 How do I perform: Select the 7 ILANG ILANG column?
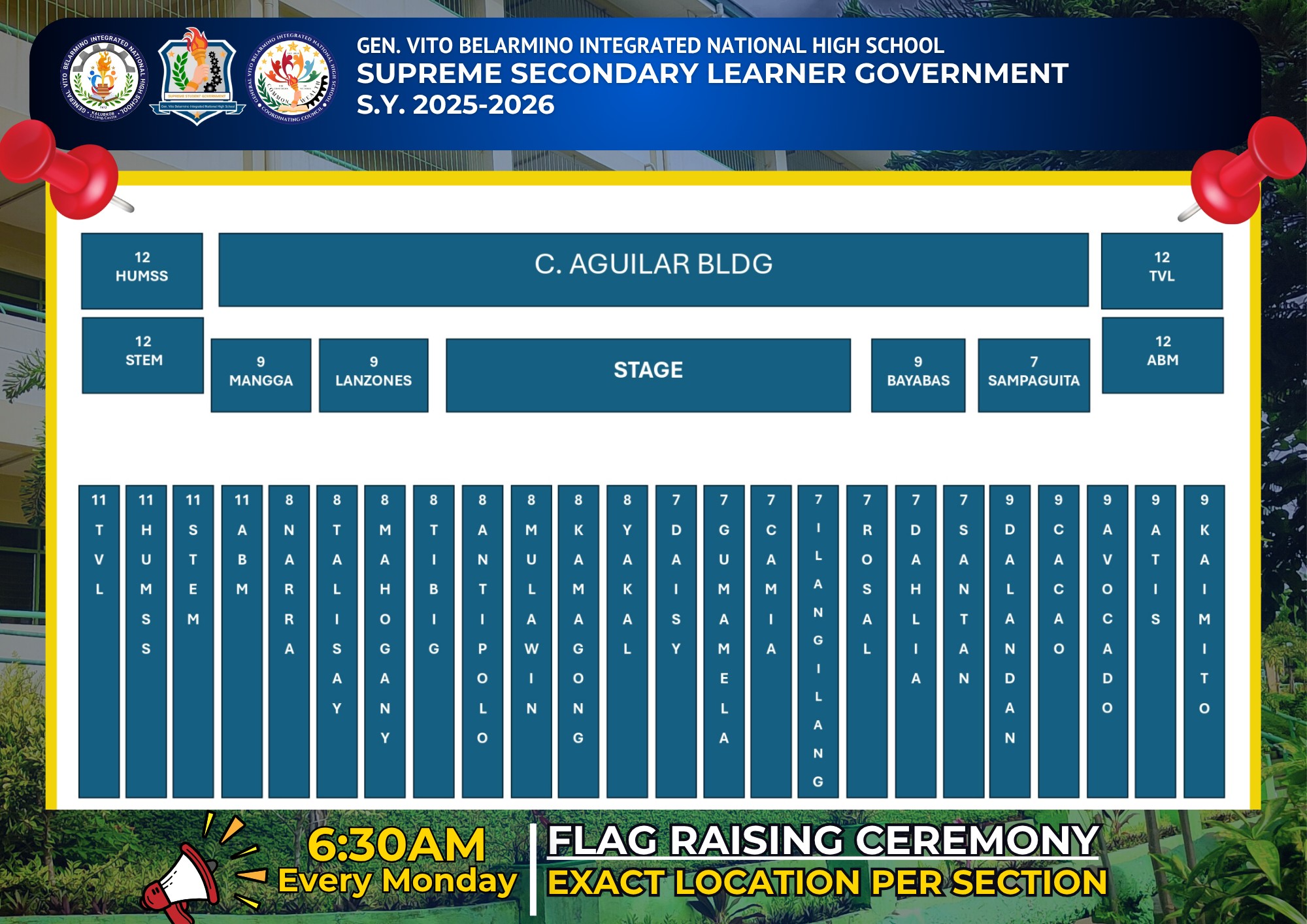click(819, 641)
